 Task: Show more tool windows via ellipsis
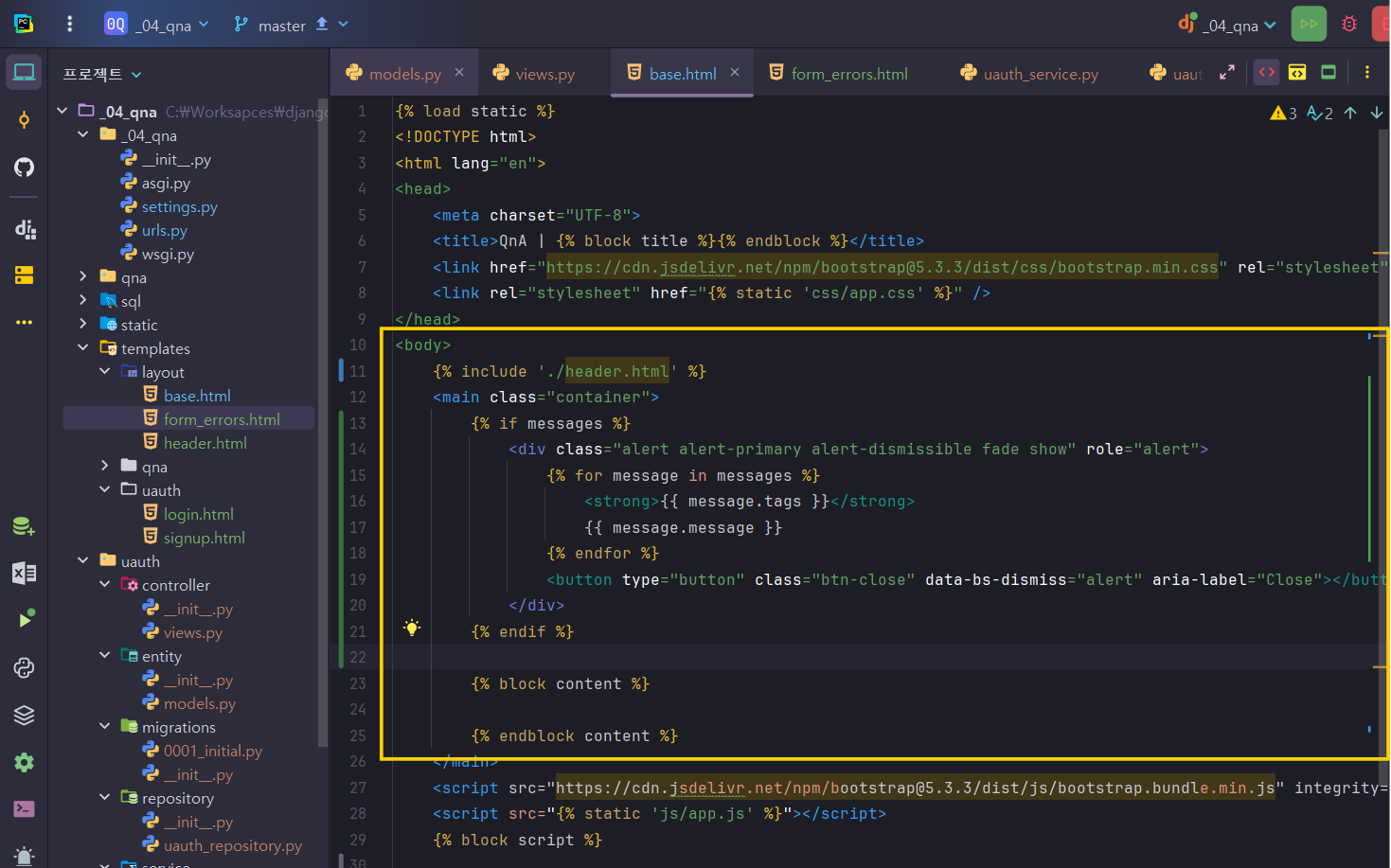pos(24,323)
